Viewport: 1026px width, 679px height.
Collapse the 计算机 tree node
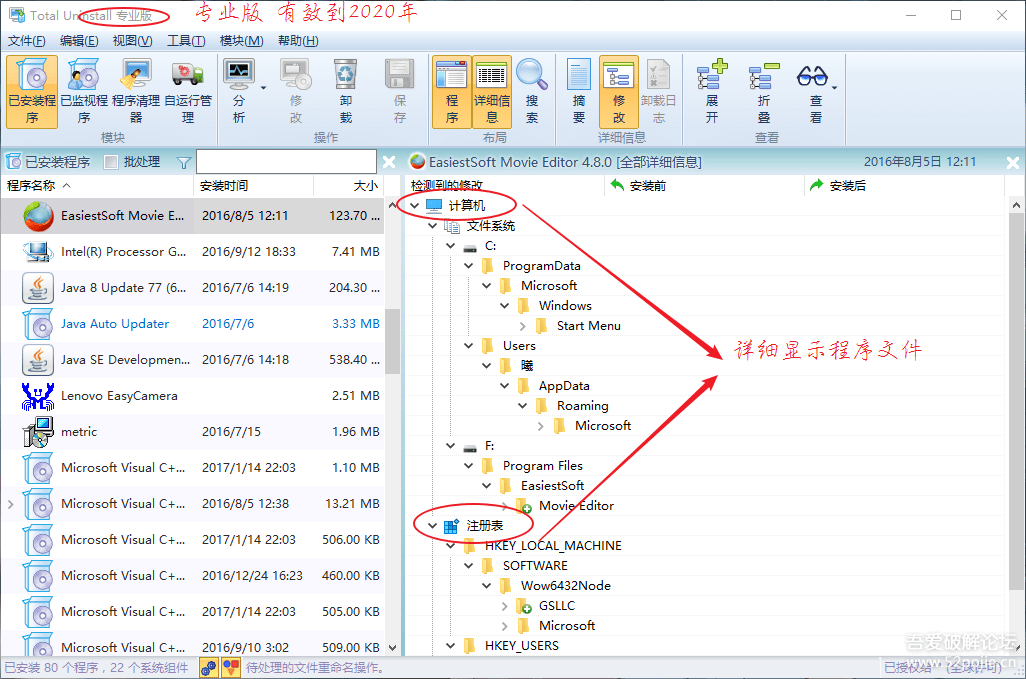point(414,206)
